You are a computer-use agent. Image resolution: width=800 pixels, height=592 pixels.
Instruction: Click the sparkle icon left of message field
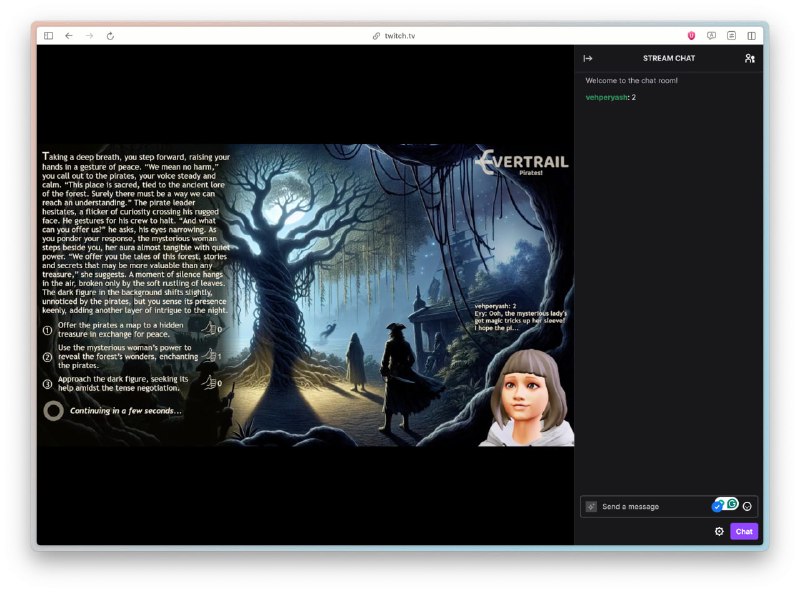591,507
